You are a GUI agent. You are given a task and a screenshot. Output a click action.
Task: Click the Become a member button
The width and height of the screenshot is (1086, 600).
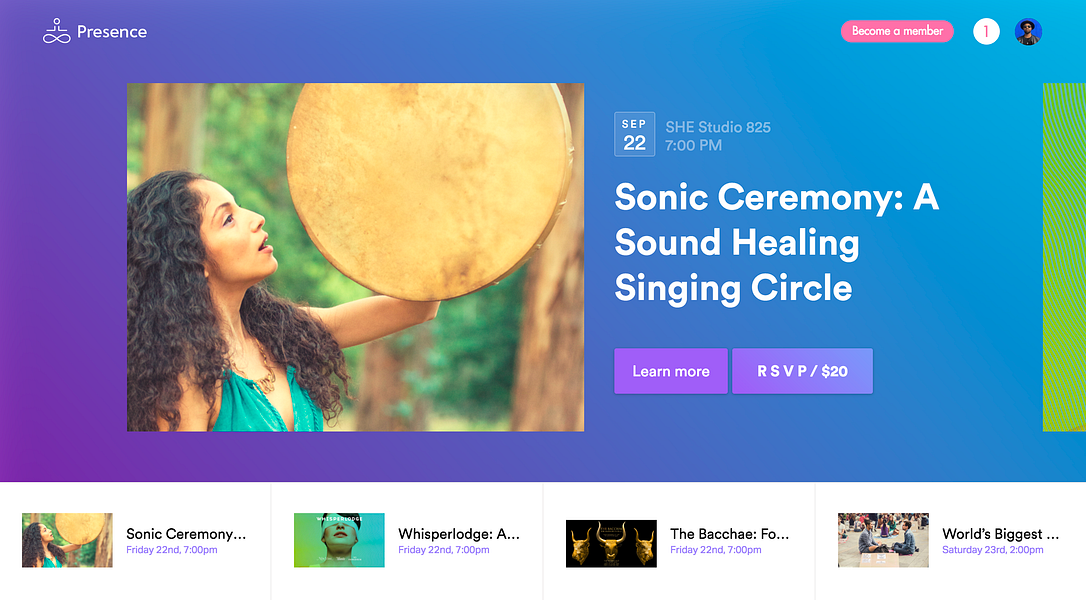897,31
